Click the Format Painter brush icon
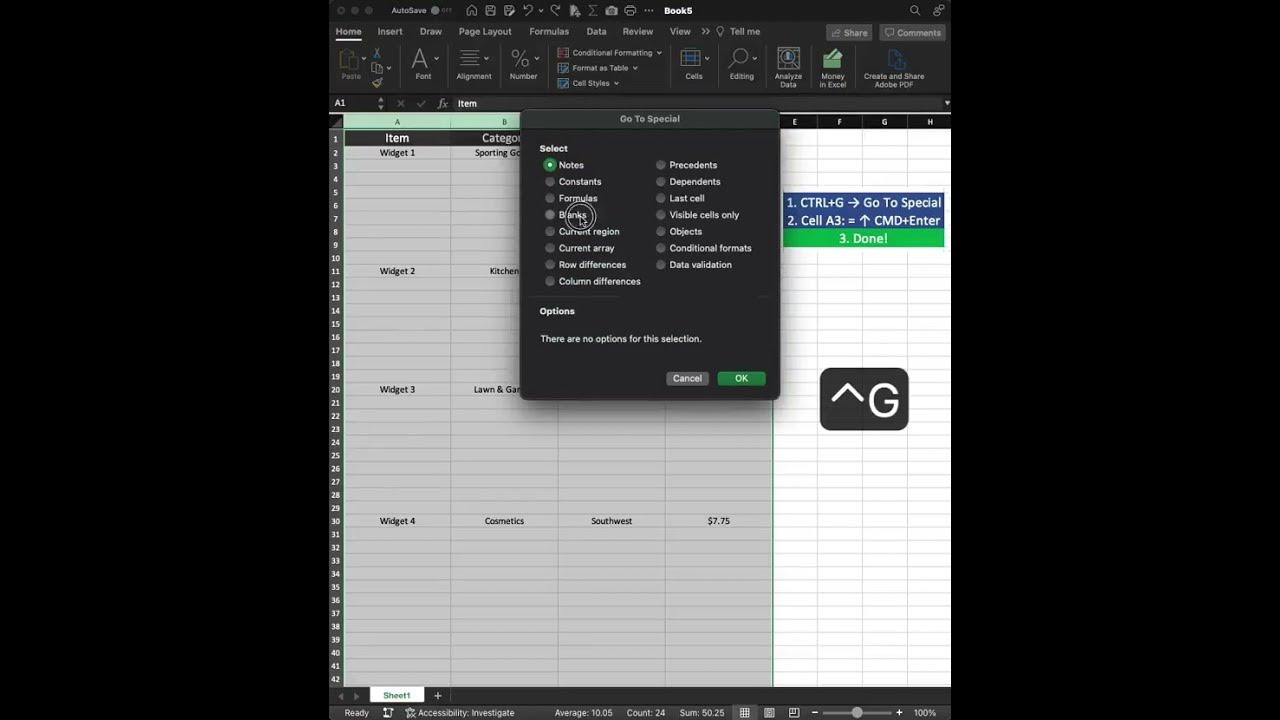This screenshot has height=720, width=1280. tap(377, 83)
